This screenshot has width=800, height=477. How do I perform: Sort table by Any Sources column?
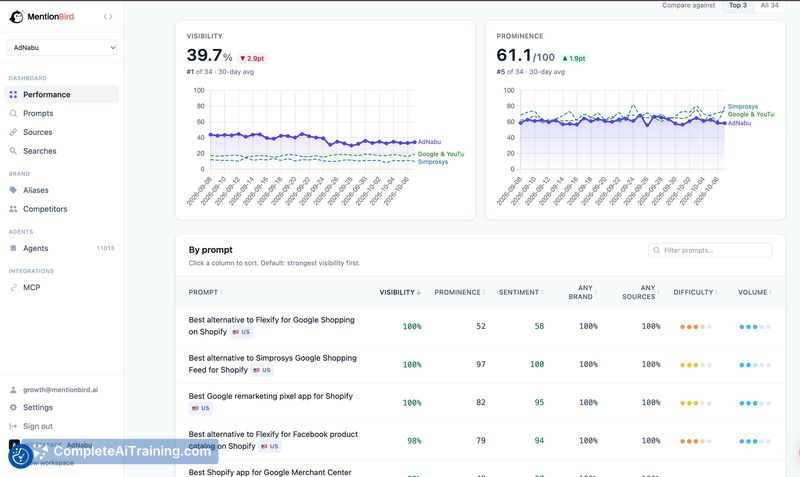pyautogui.click(x=640, y=292)
